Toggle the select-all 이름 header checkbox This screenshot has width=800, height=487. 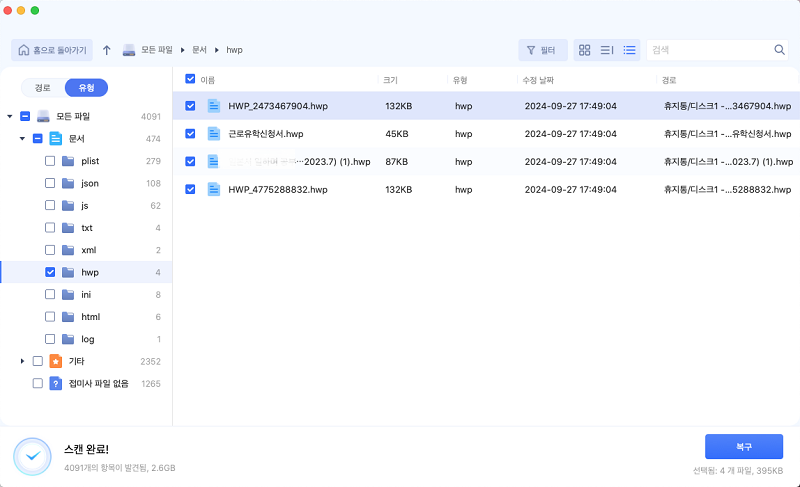pyautogui.click(x=191, y=78)
